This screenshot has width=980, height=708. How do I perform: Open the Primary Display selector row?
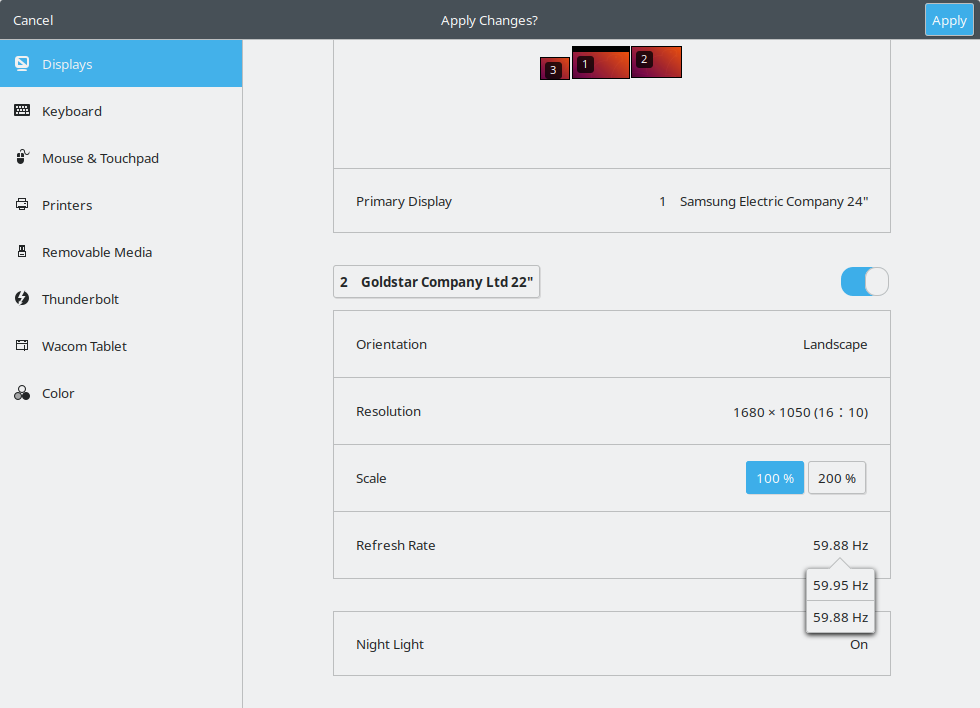[612, 201]
